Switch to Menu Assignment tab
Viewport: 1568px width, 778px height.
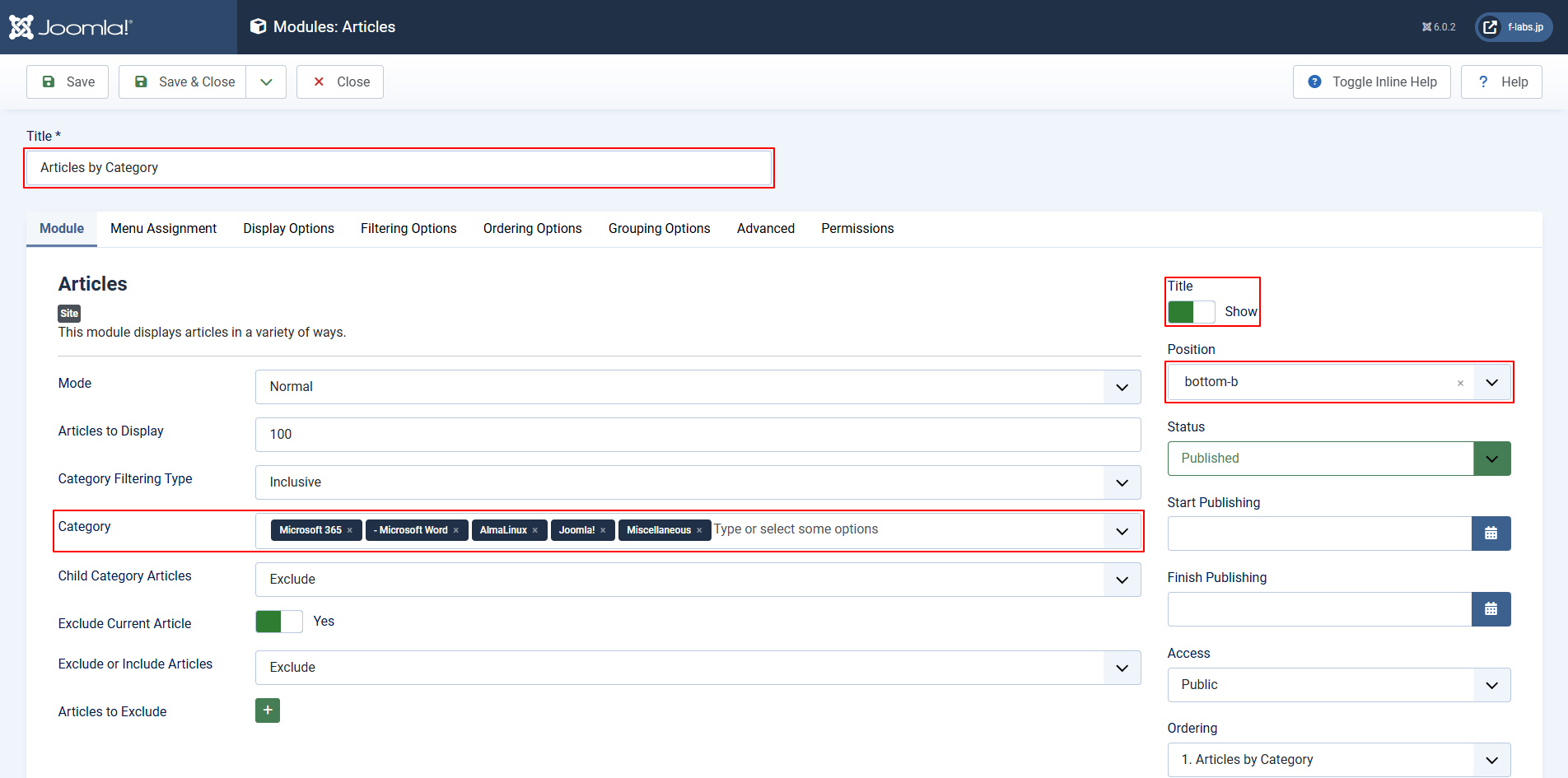(x=163, y=229)
